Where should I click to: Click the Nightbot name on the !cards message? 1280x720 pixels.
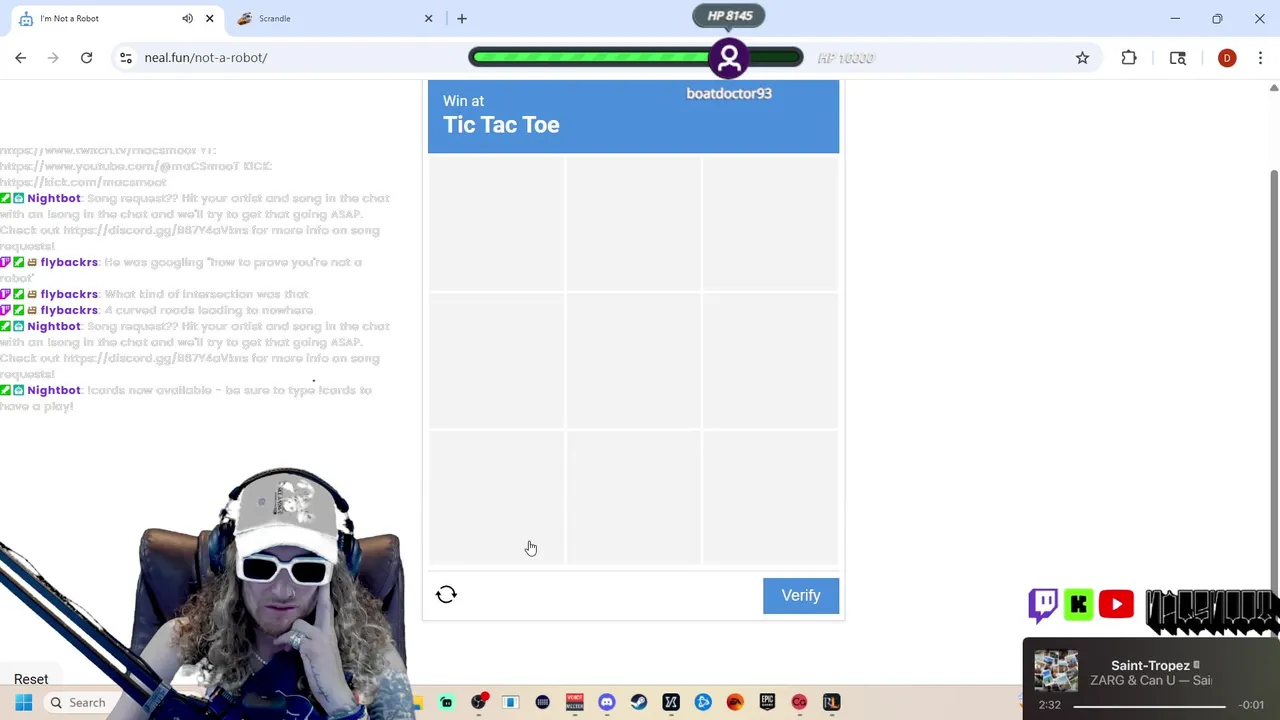tap(54, 390)
